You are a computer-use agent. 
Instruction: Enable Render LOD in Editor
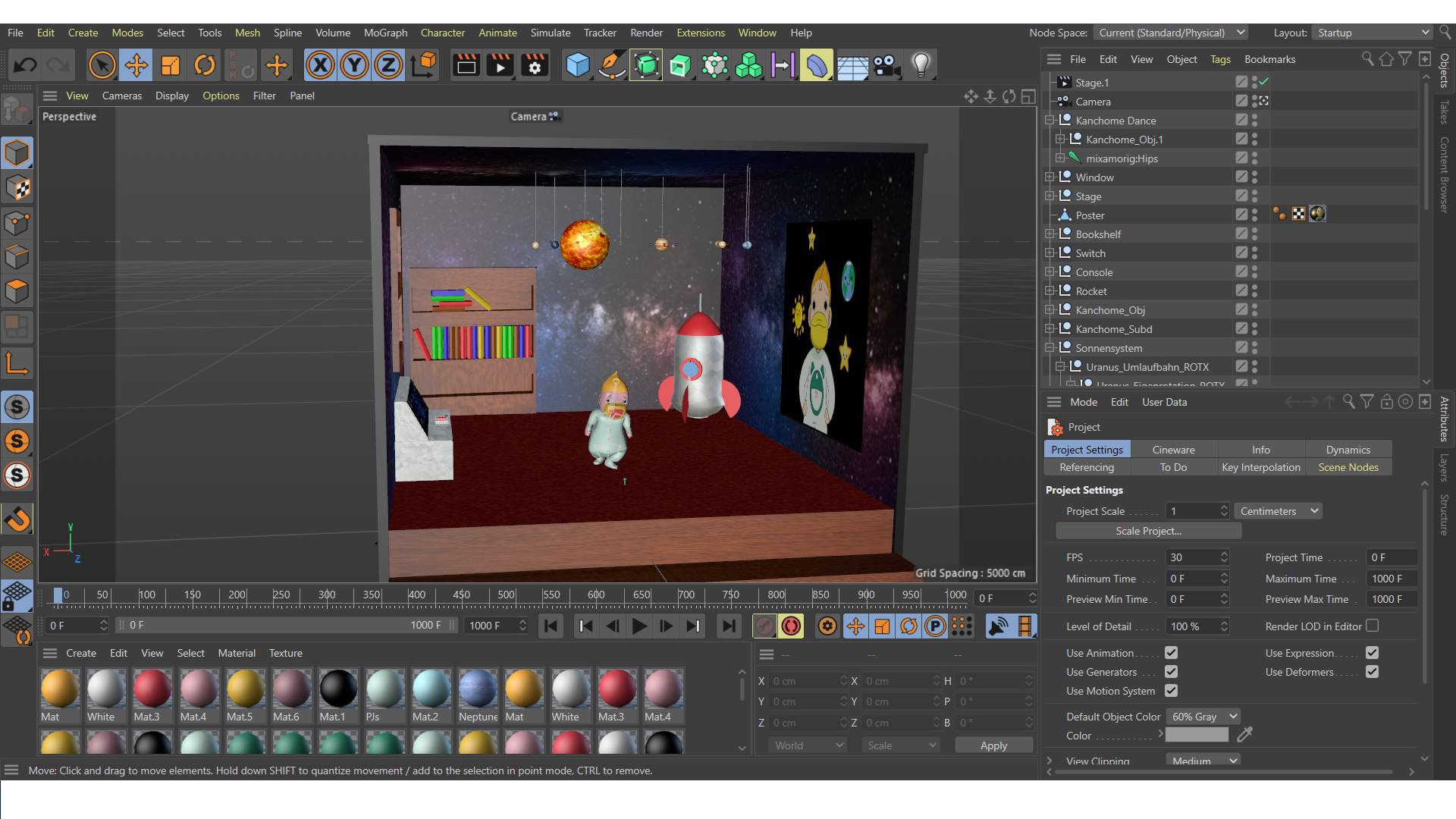[1373, 626]
